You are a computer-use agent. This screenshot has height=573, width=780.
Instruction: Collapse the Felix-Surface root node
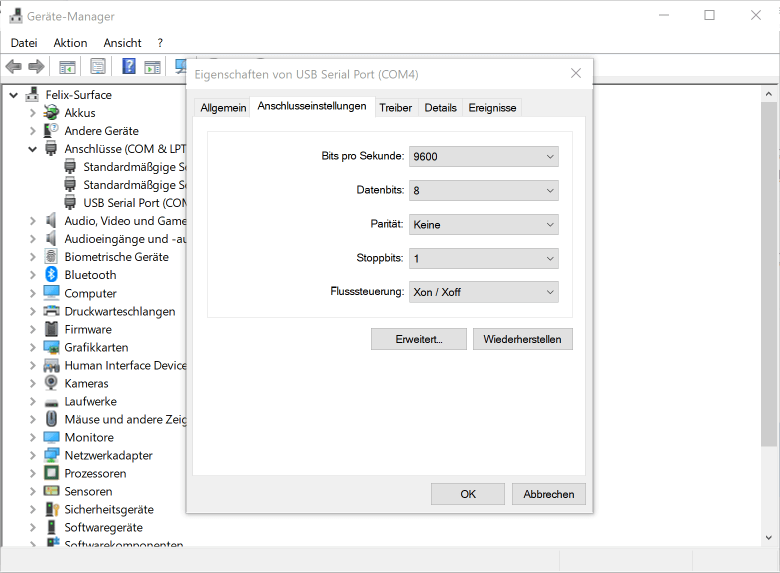point(14,95)
